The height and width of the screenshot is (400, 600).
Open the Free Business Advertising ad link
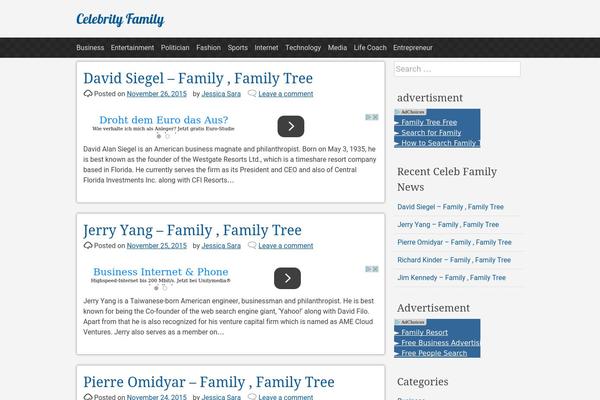440,343
